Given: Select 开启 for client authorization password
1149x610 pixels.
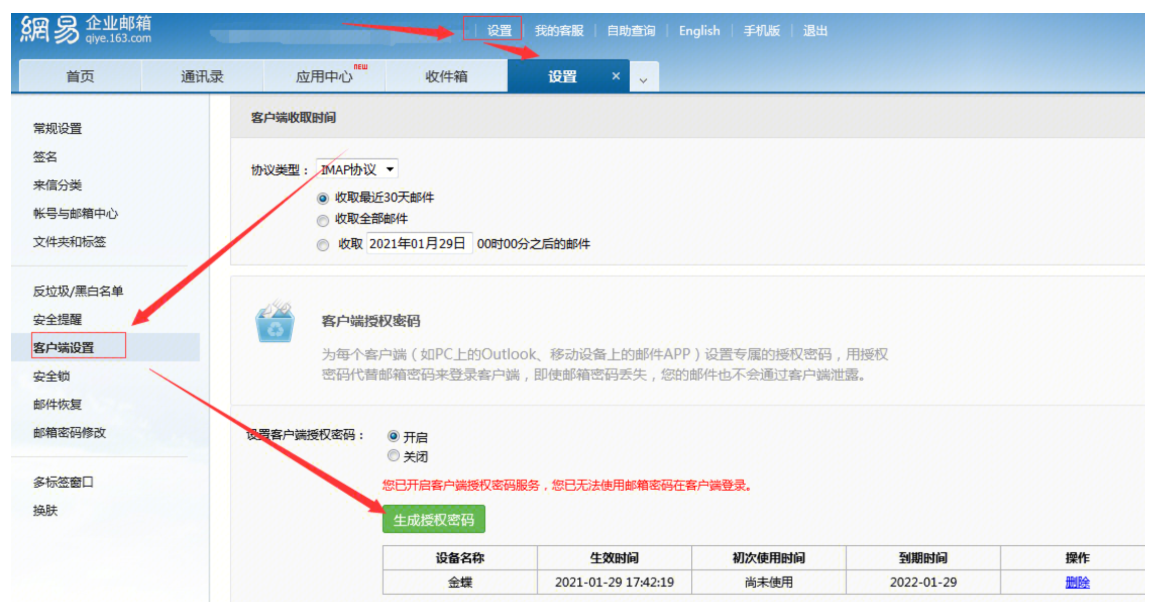Looking at the screenshot, I should [x=394, y=436].
